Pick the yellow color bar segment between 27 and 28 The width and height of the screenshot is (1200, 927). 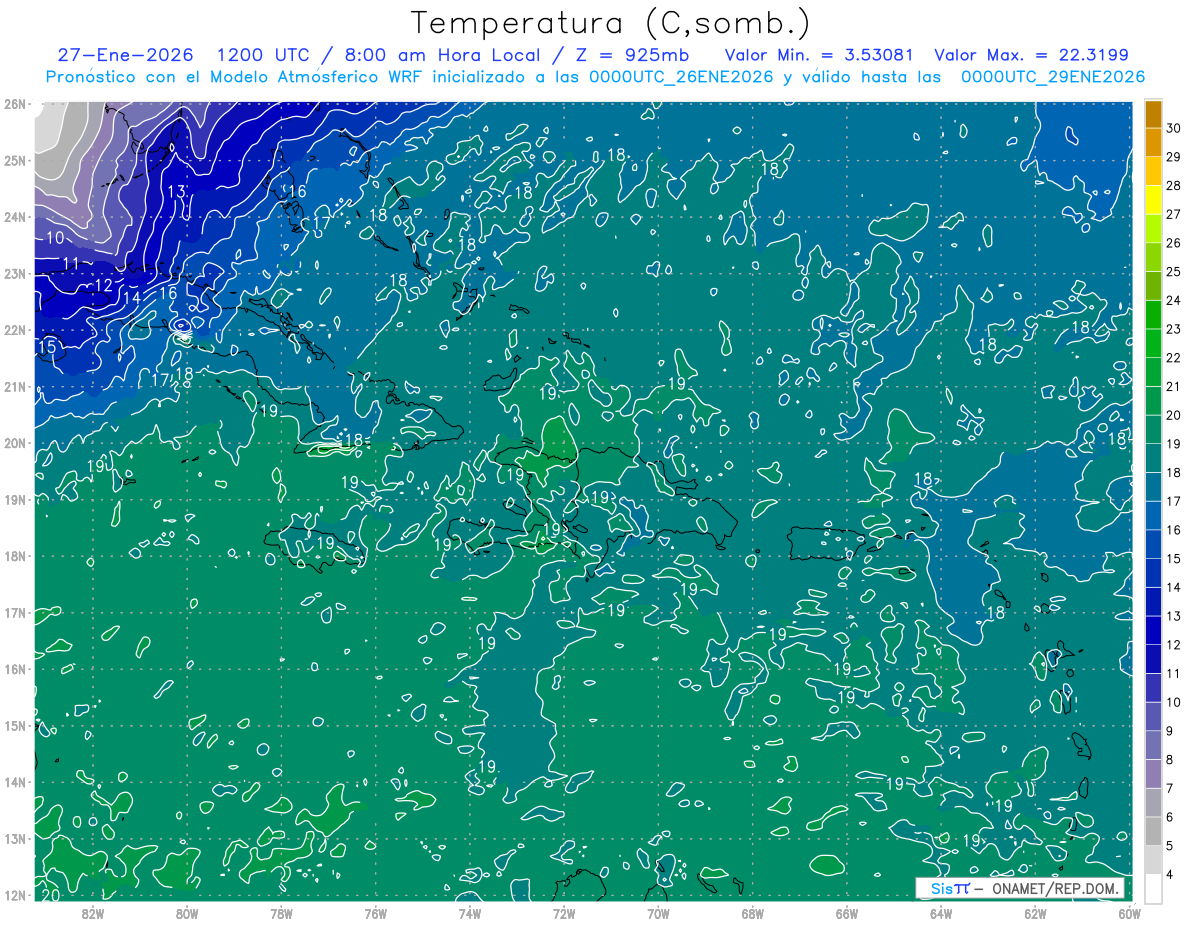(1153, 200)
